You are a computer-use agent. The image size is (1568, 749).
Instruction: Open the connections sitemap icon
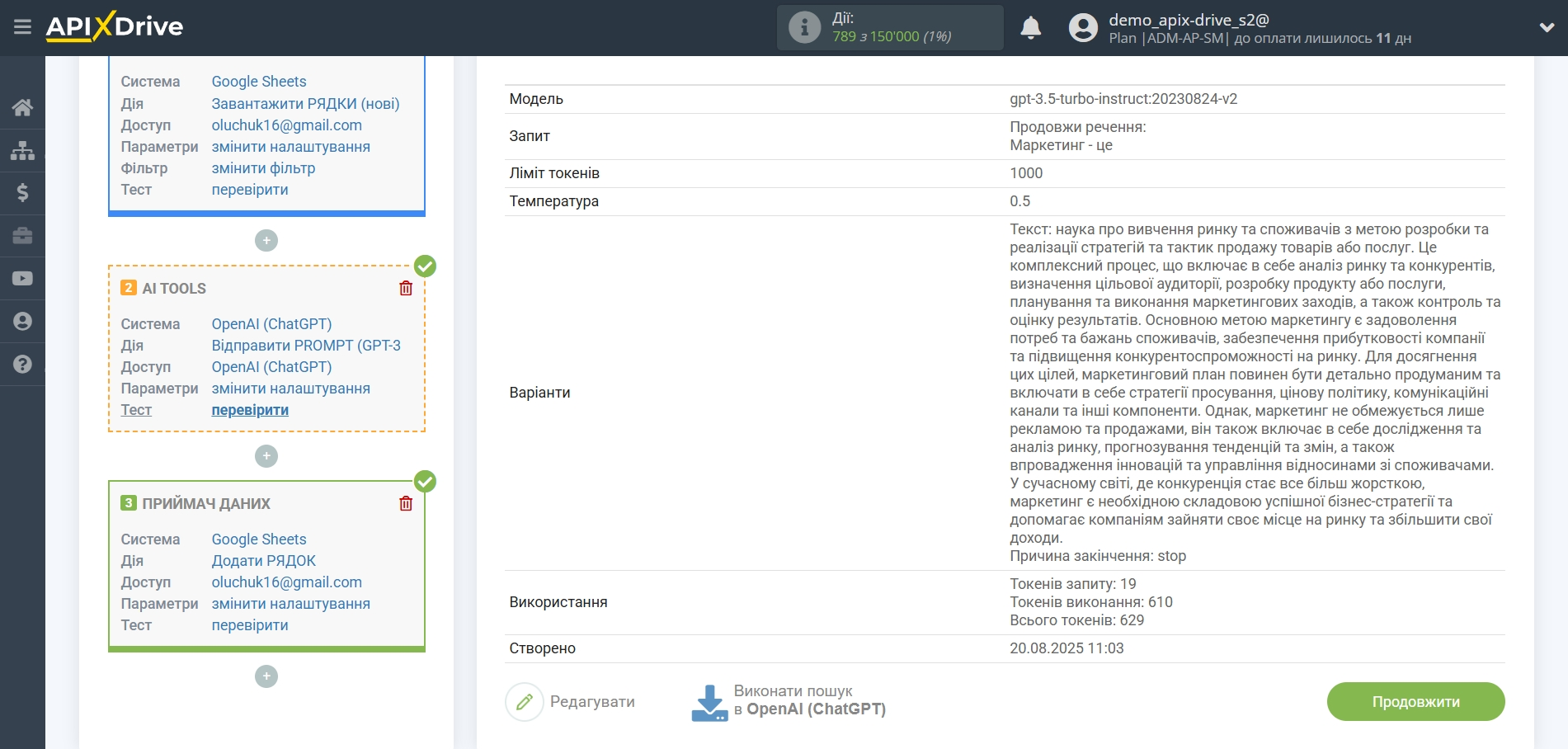coord(22,150)
